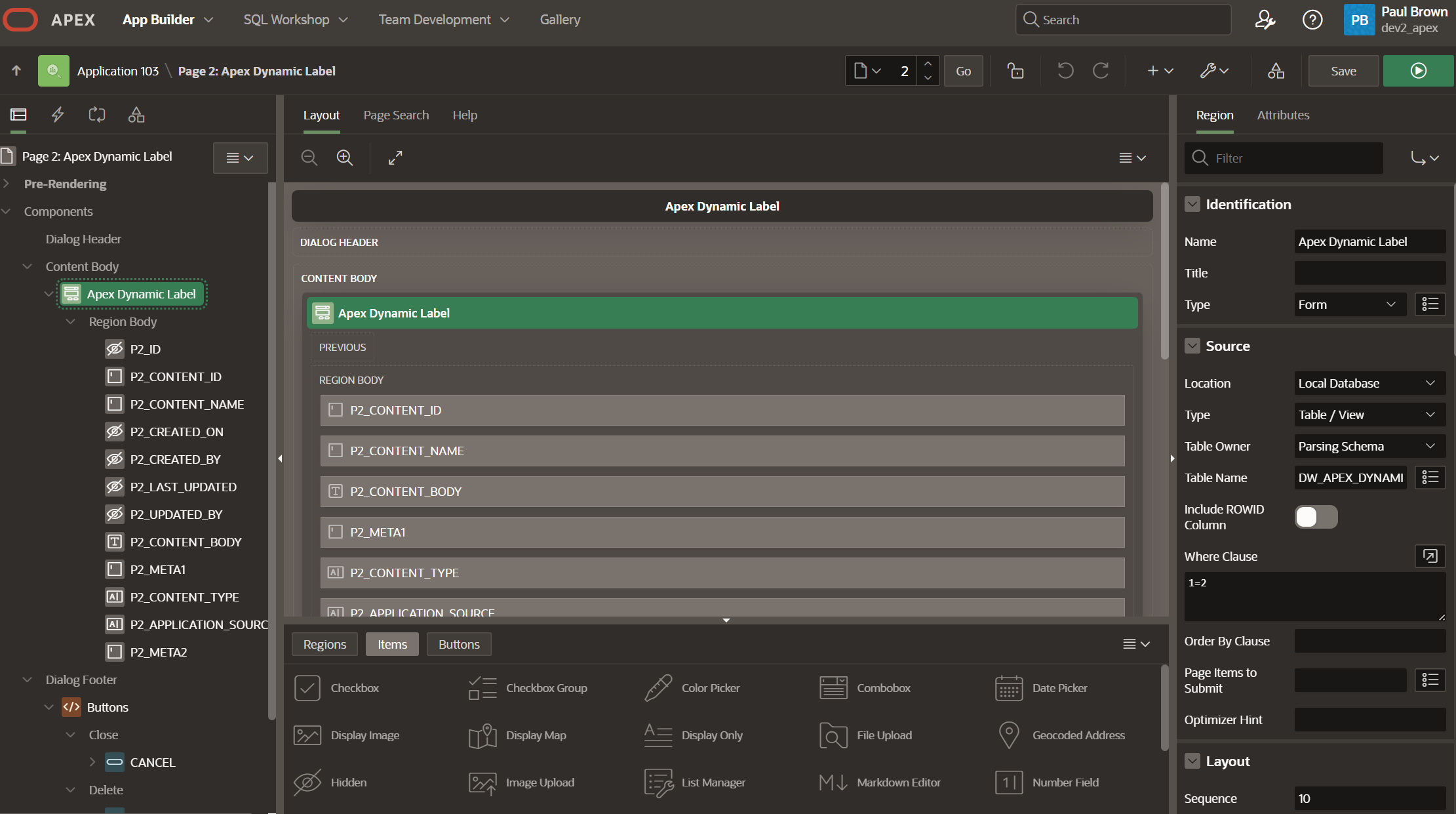1456x814 pixels.
Task: Open Page Items to Submit picker
Action: tap(1430, 680)
